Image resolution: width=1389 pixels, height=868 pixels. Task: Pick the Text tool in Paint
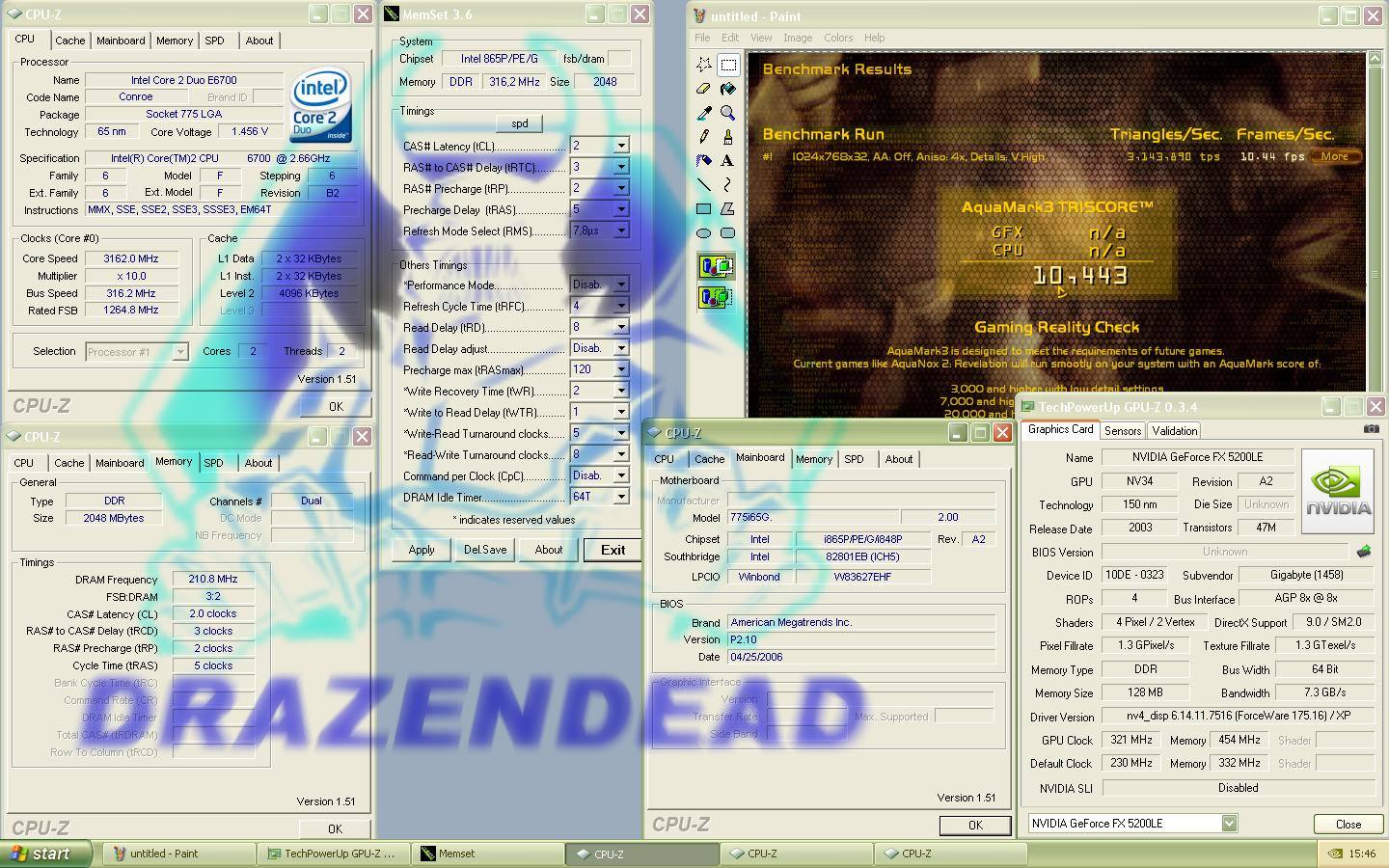pos(728,161)
